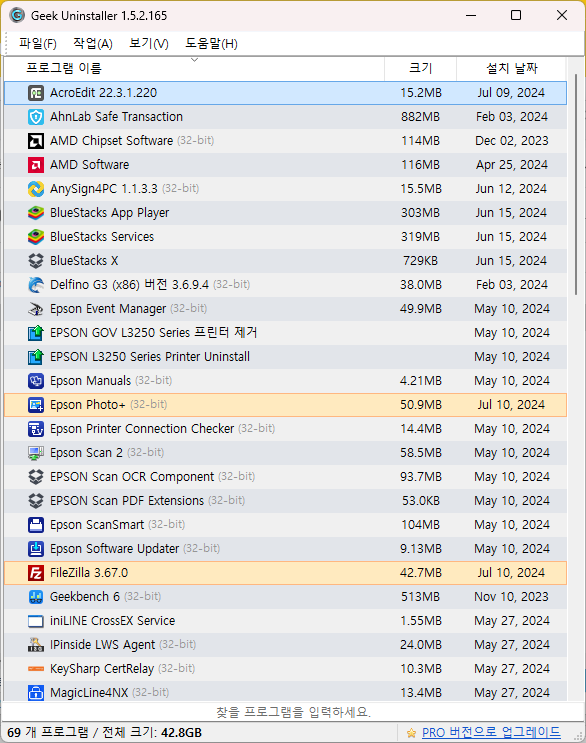Click the Delfino G3 wave icon
This screenshot has width=586, height=743.
click(36, 285)
